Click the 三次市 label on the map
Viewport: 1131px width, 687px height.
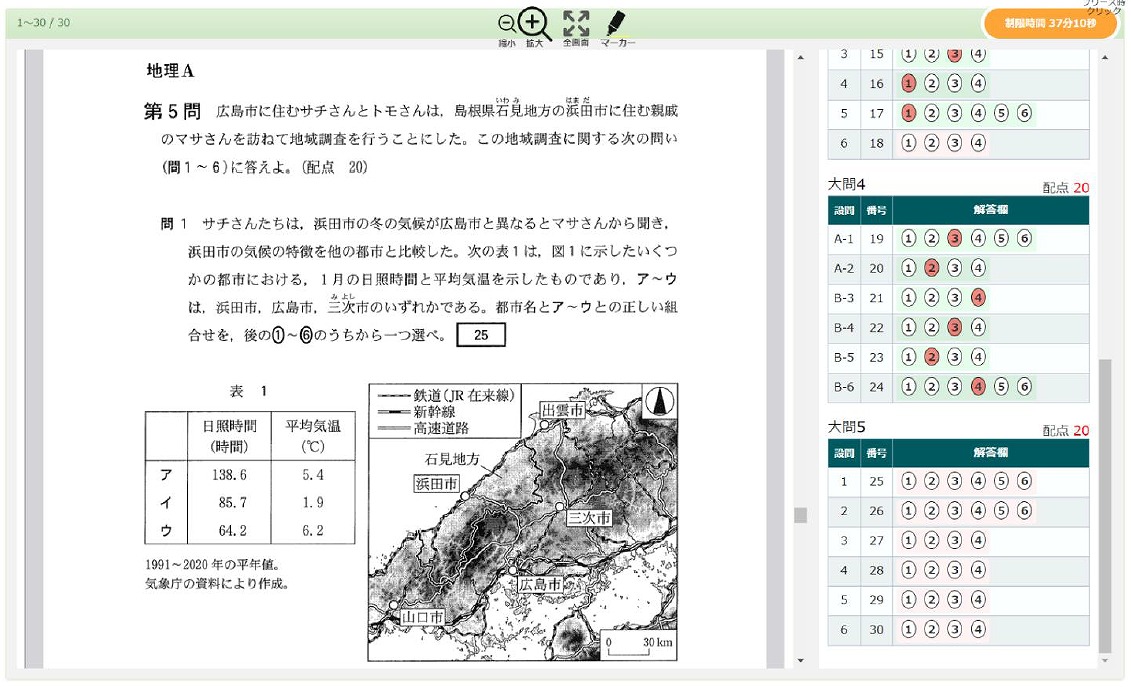589,518
